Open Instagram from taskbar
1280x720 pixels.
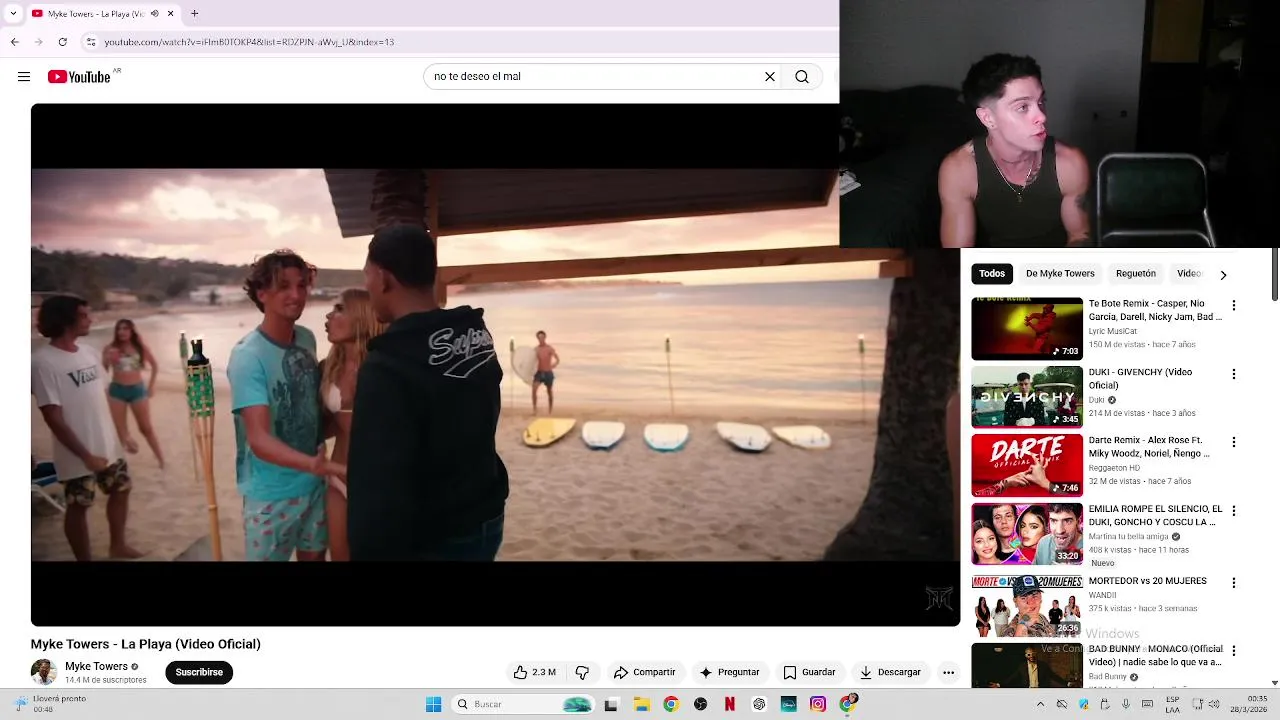(x=818, y=705)
